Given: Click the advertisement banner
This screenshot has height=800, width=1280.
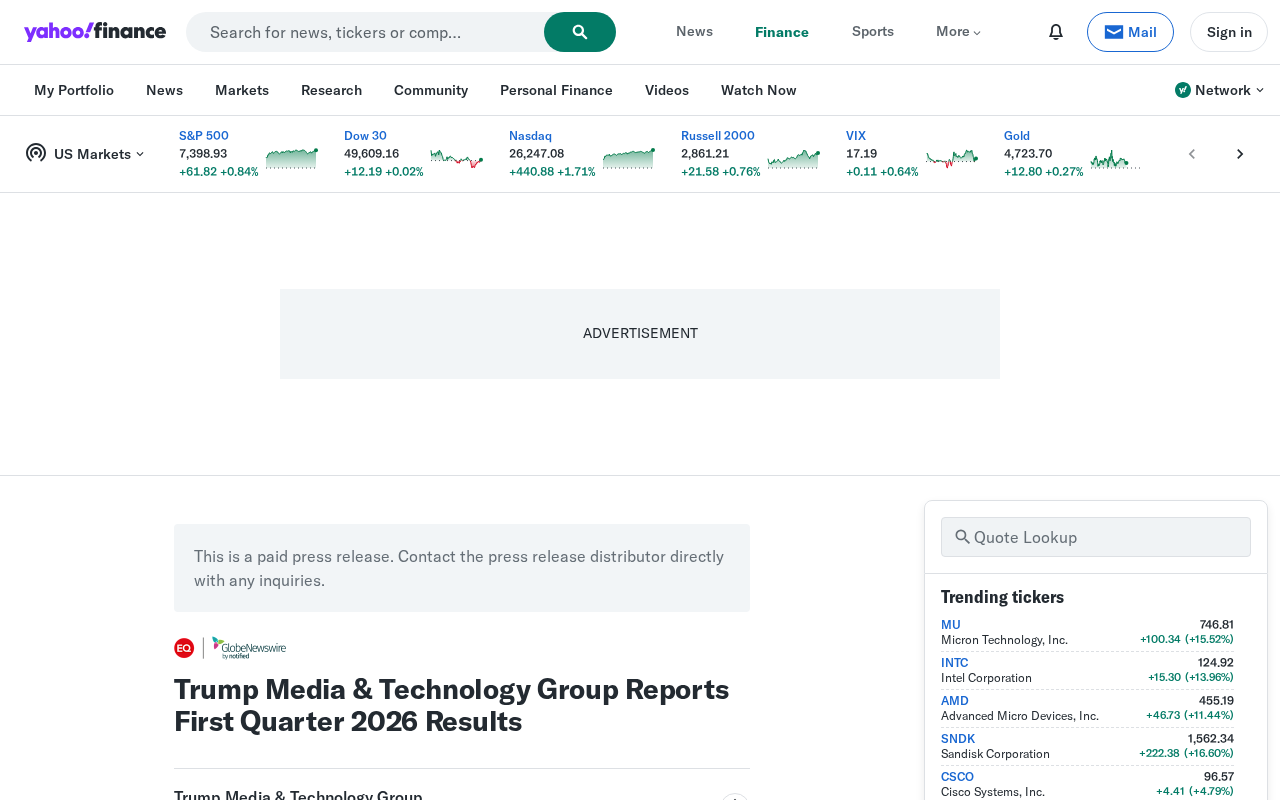Looking at the screenshot, I should click(640, 334).
